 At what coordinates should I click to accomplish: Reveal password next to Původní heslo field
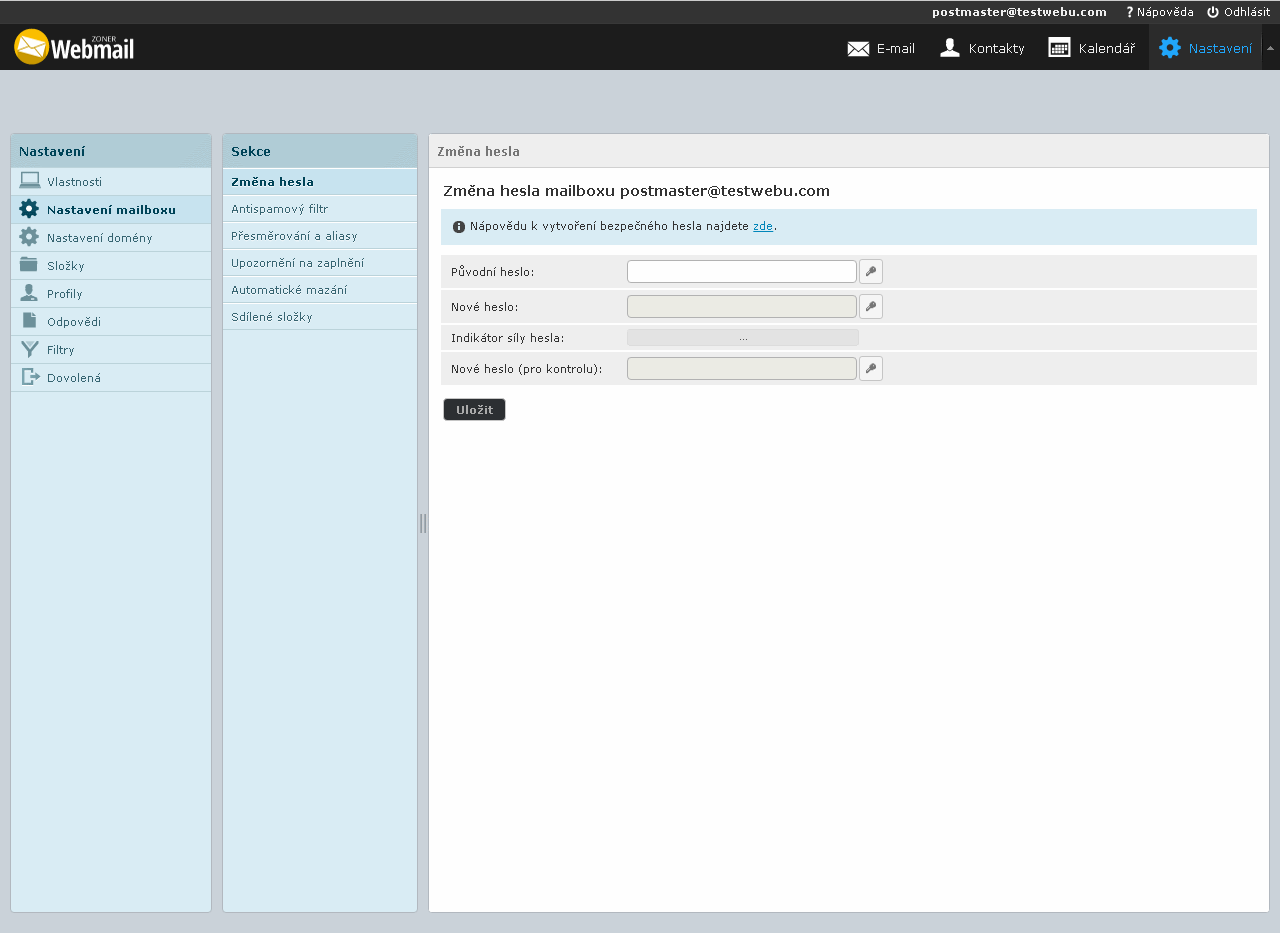point(871,272)
